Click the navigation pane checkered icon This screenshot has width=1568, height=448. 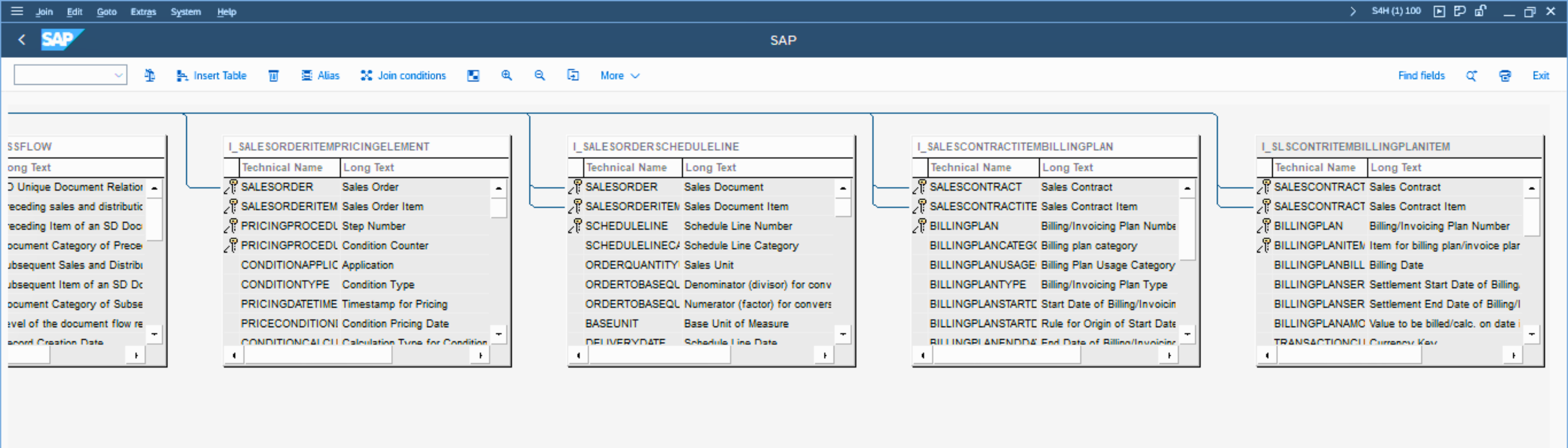(x=473, y=75)
